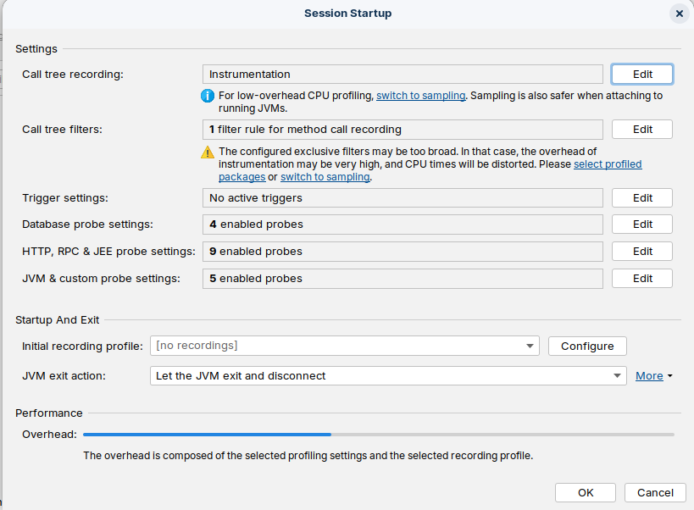This screenshot has height=510, width=694.
Task: Open the 'select profiled packages' link
Action: point(607,164)
